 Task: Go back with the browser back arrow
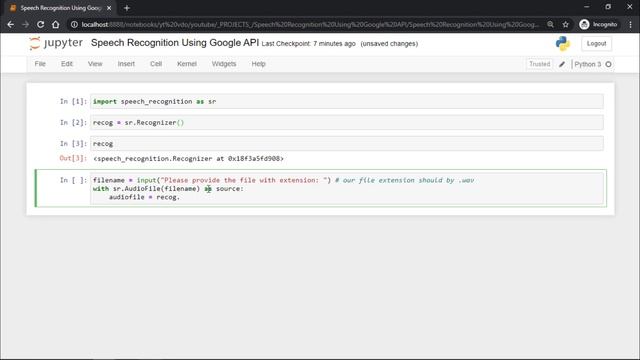click(x=11, y=24)
